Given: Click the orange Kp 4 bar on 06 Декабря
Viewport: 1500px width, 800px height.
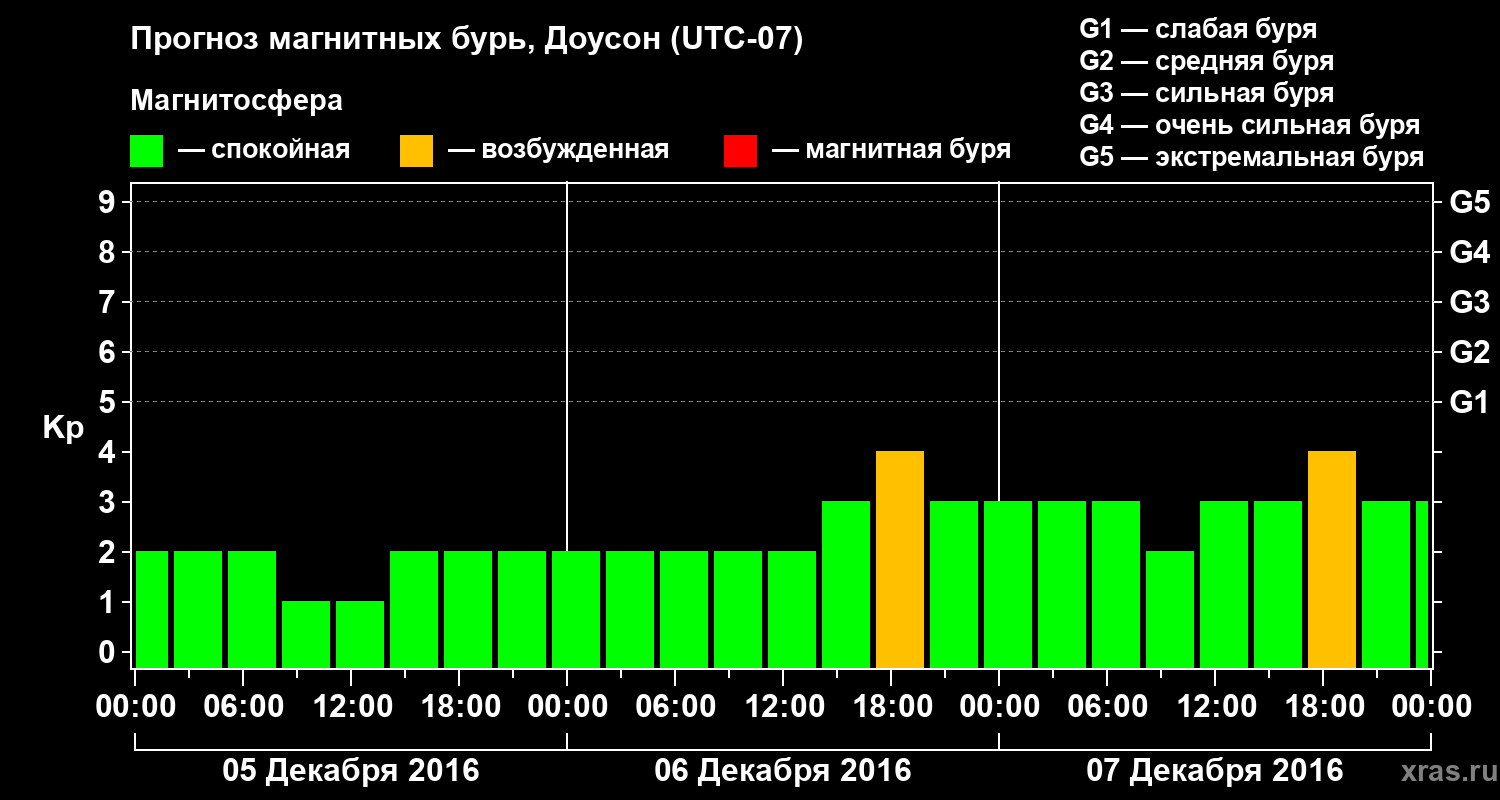Looking at the screenshot, I should point(900,560).
